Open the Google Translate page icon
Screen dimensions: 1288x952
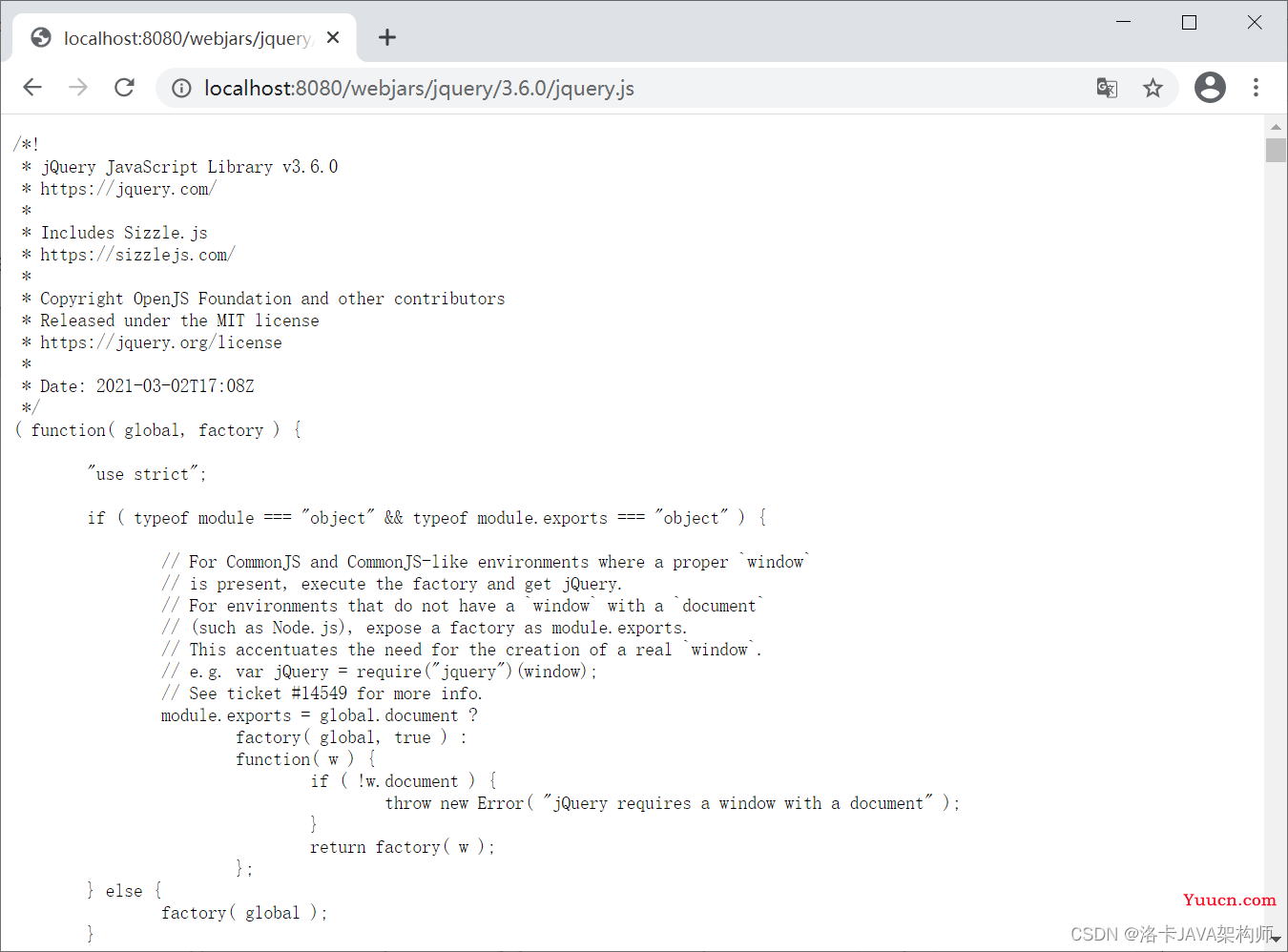[x=1107, y=88]
